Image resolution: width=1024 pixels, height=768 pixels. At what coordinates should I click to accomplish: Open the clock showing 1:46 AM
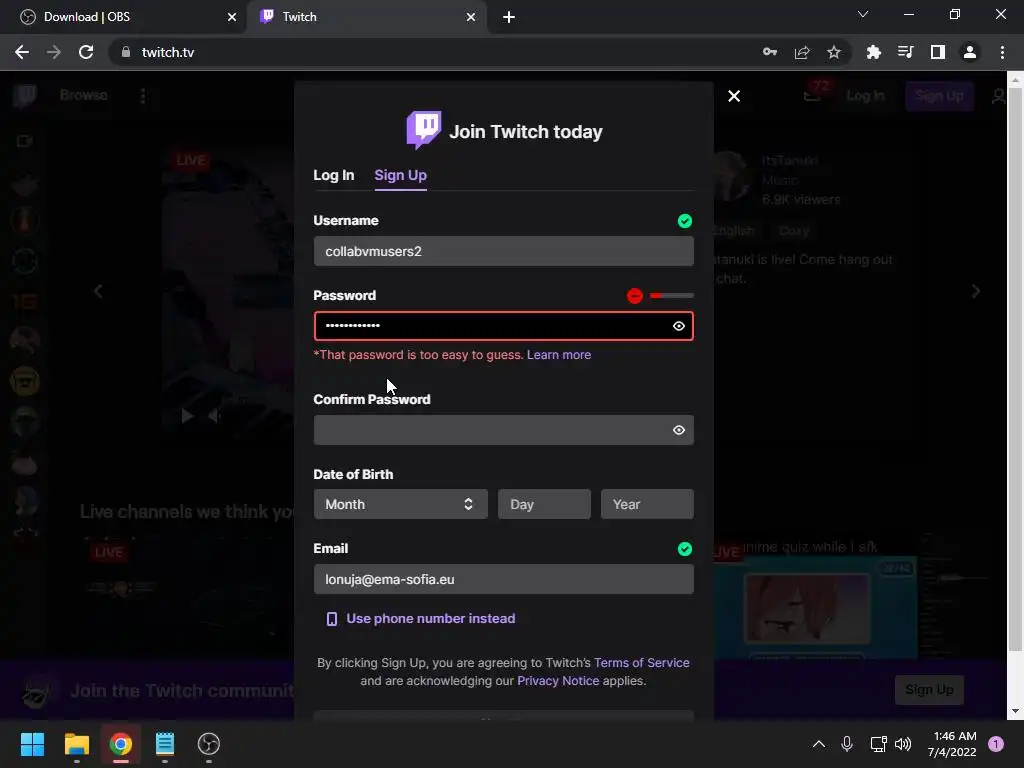(x=952, y=744)
